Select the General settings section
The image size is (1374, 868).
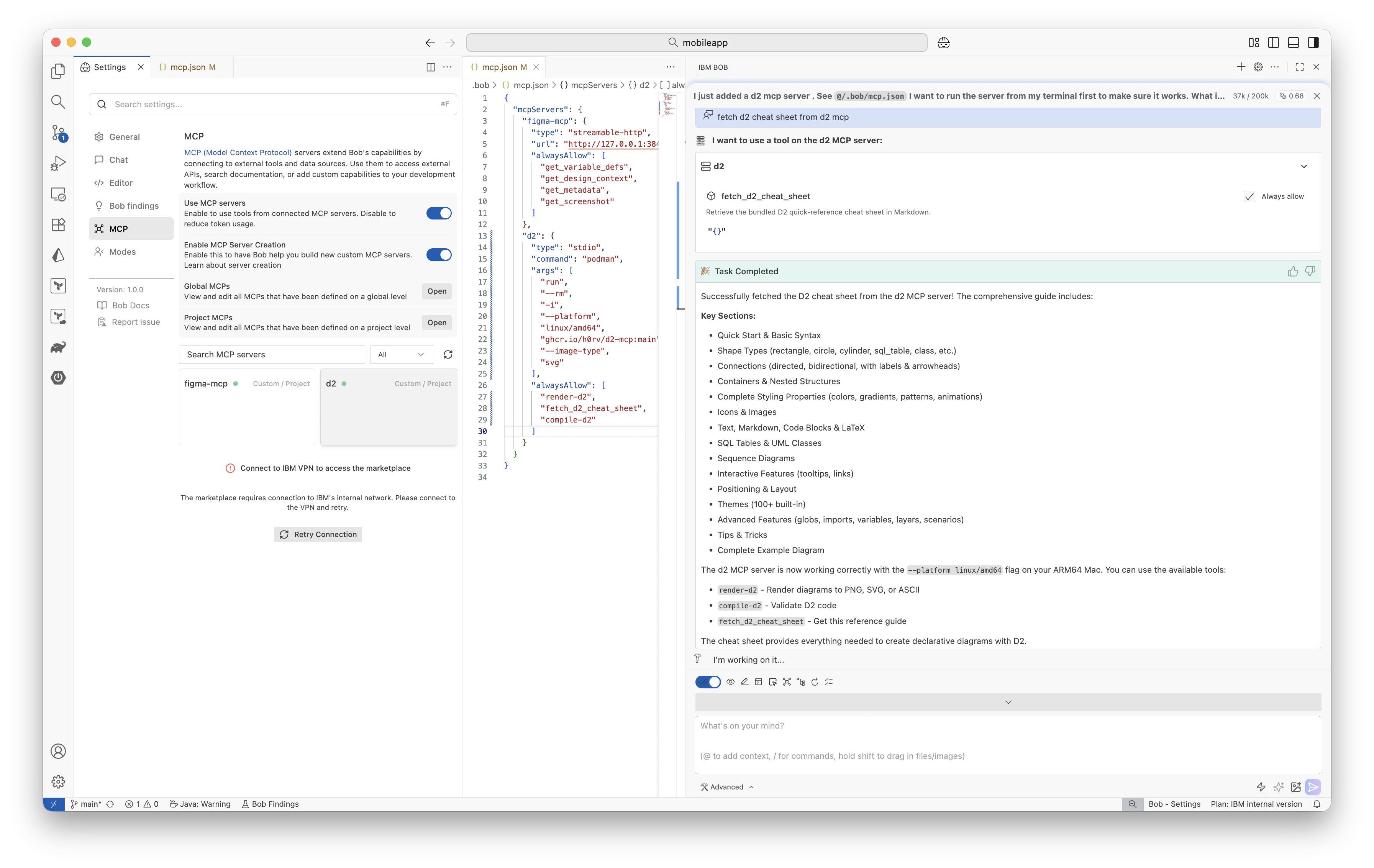131,137
